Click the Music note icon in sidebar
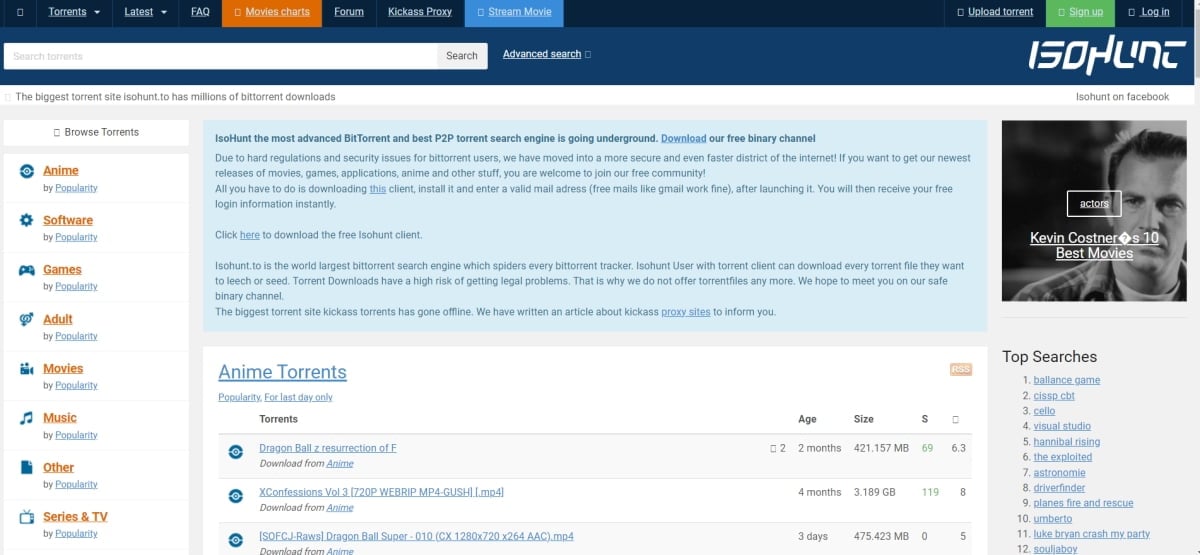1200x555 pixels. [26, 418]
